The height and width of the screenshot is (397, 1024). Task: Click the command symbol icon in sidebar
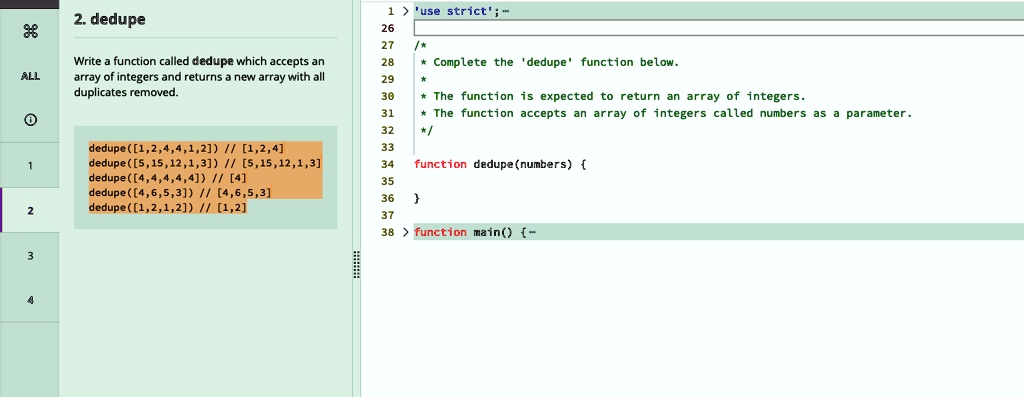coord(30,31)
